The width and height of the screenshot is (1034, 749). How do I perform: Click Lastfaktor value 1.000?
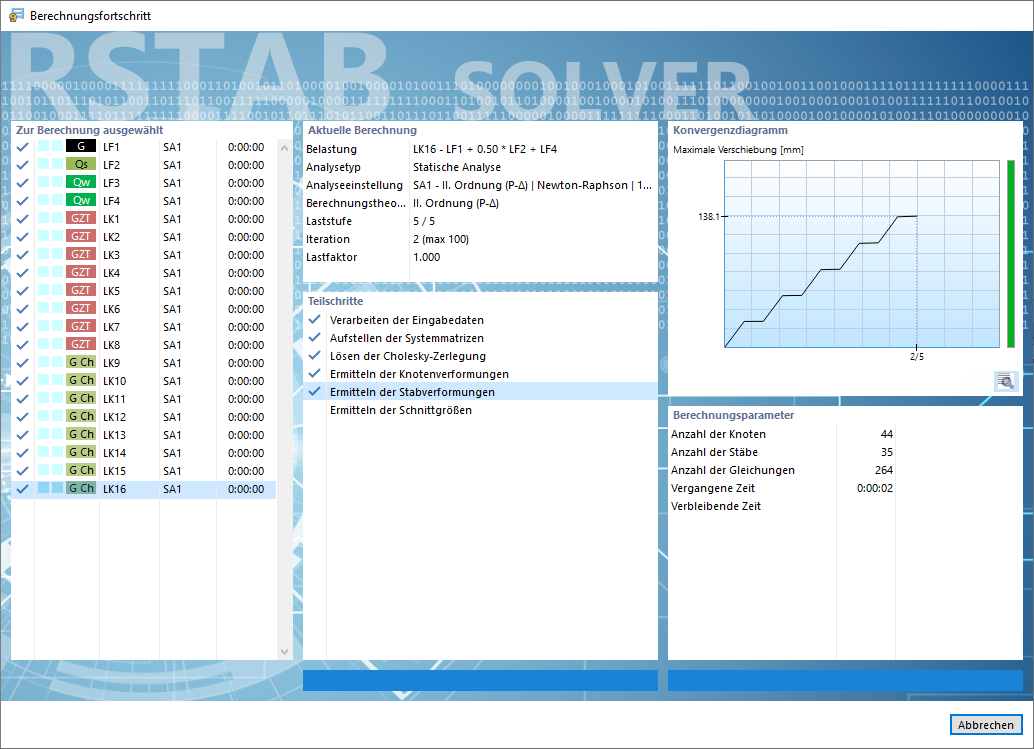pyautogui.click(x=427, y=257)
